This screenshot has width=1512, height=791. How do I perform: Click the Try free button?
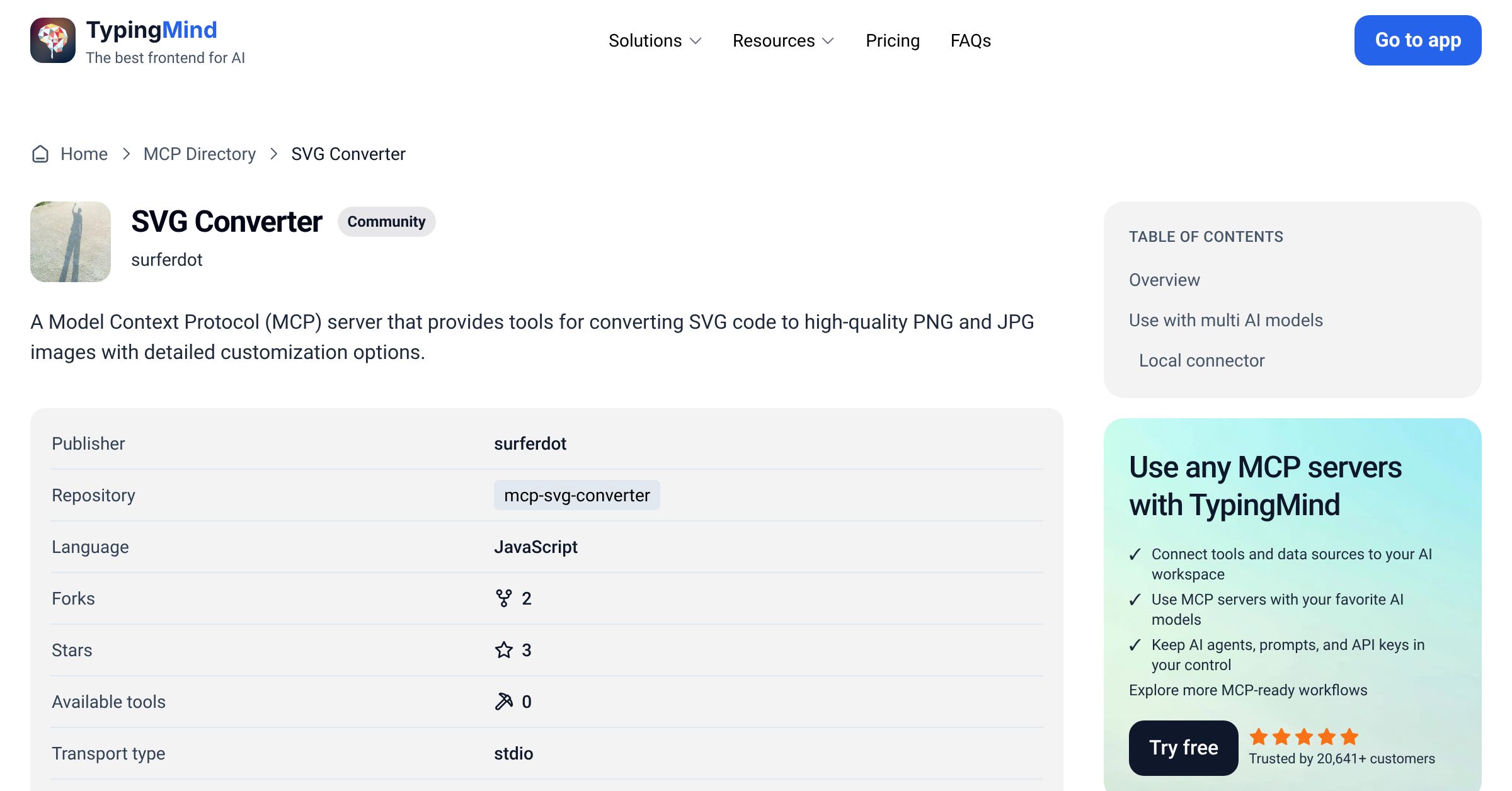click(x=1184, y=748)
